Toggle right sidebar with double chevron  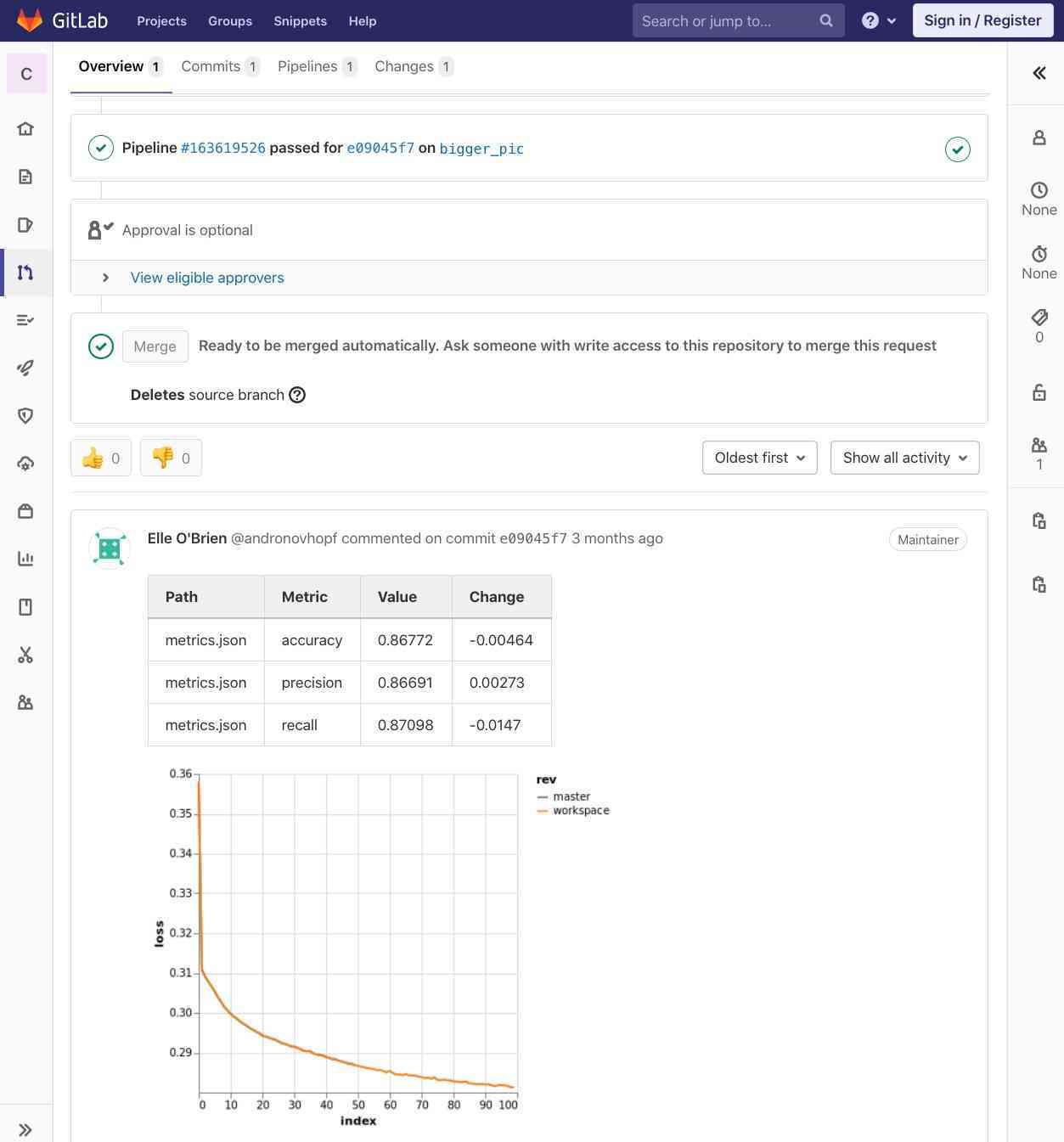coord(1039,73)
